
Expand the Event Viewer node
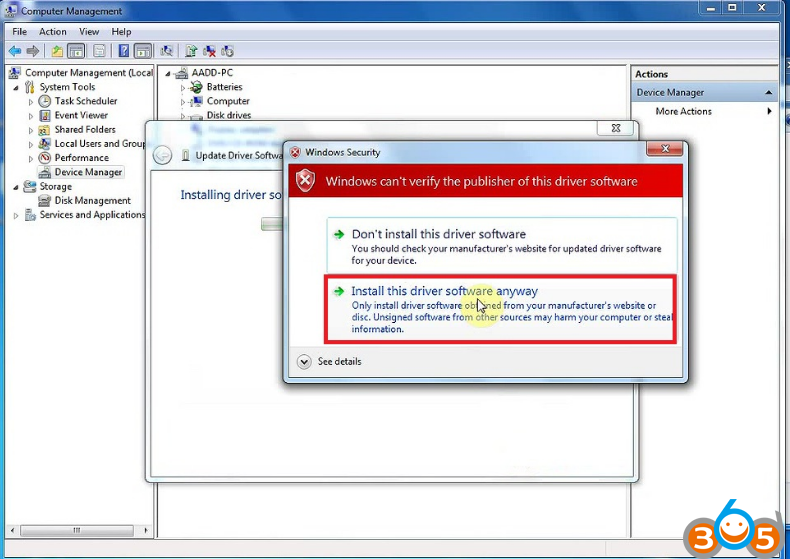tap(31, 116)
